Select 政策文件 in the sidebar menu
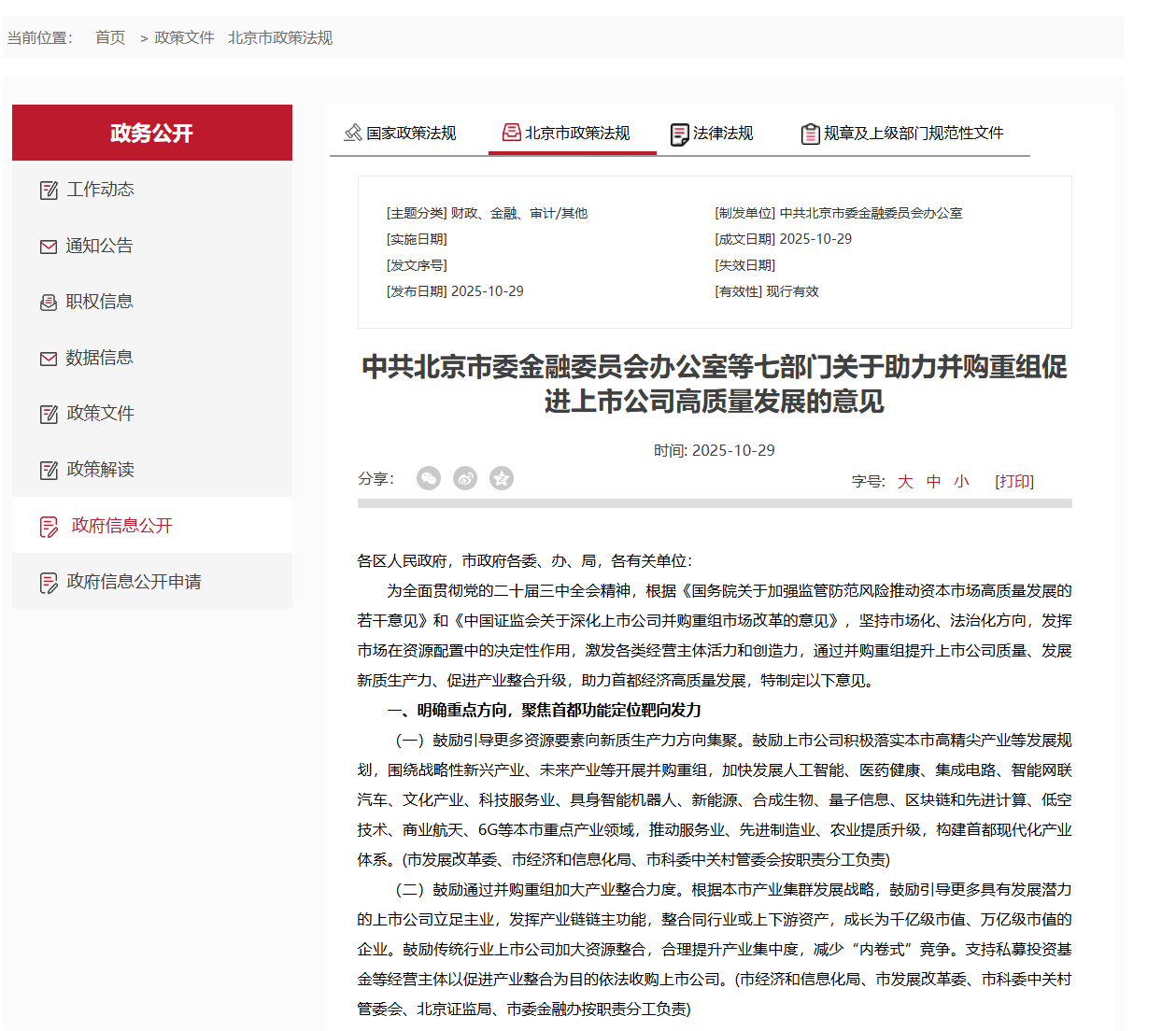The image size is (1176, 1031). 152,414
